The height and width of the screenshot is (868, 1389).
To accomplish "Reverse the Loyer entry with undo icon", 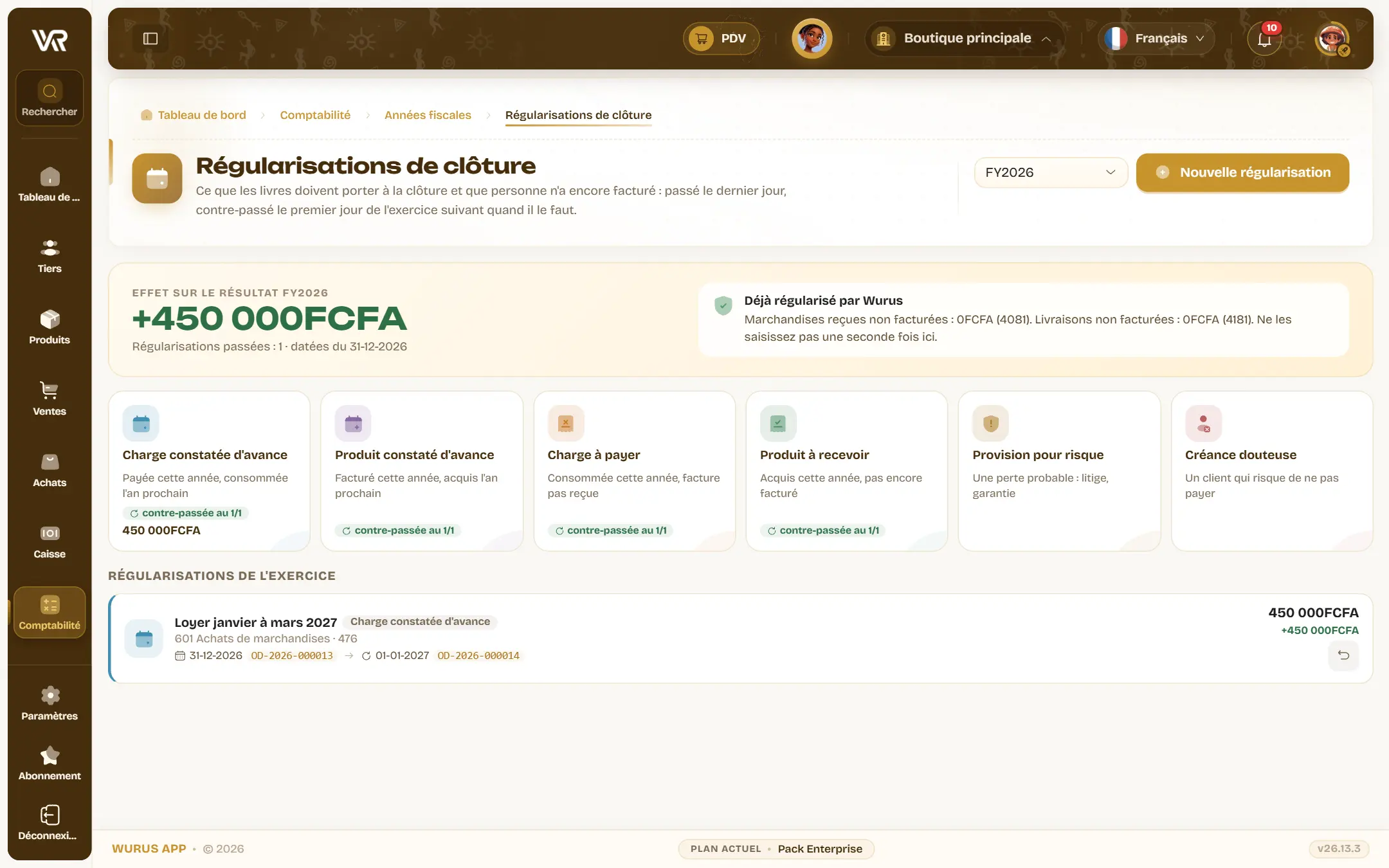I will click(1343, 655).
